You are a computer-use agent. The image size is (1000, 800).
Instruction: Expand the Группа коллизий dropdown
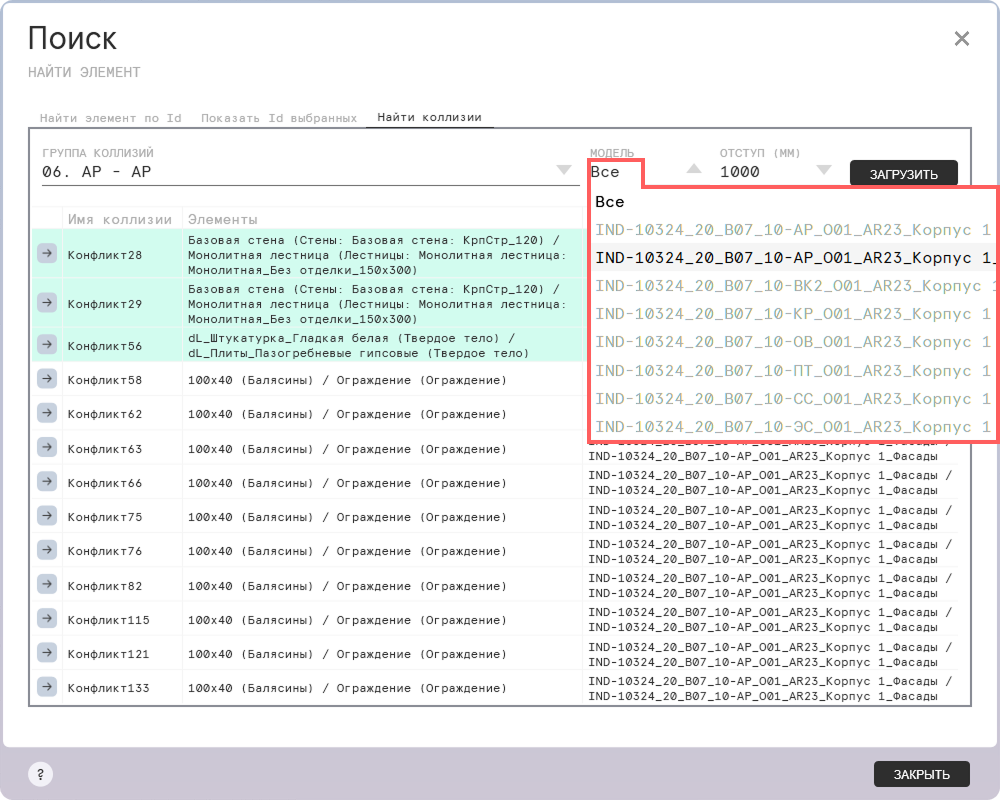(x=564, y=170)
